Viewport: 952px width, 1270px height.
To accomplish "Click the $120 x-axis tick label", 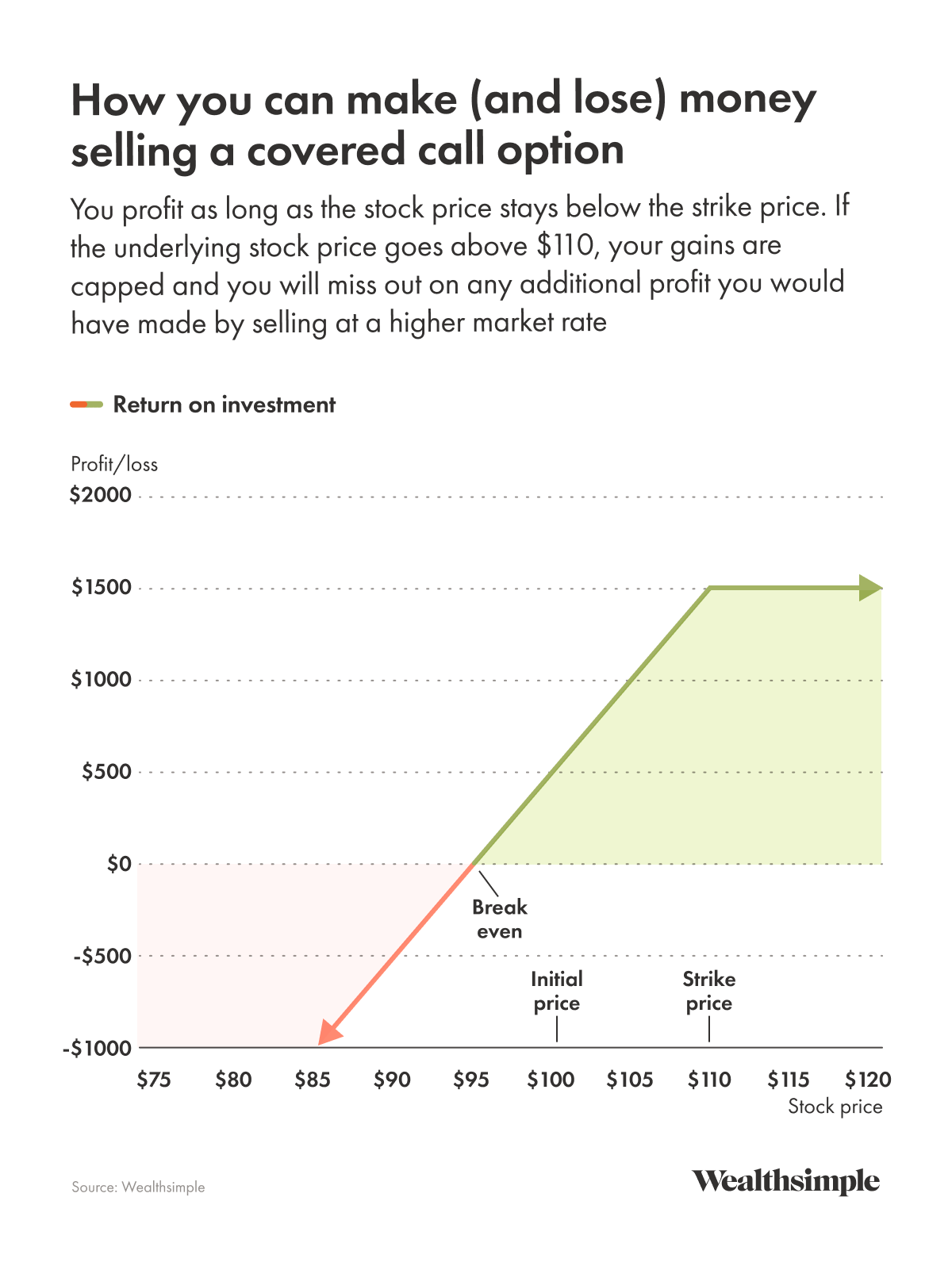I will (868, 1080).
